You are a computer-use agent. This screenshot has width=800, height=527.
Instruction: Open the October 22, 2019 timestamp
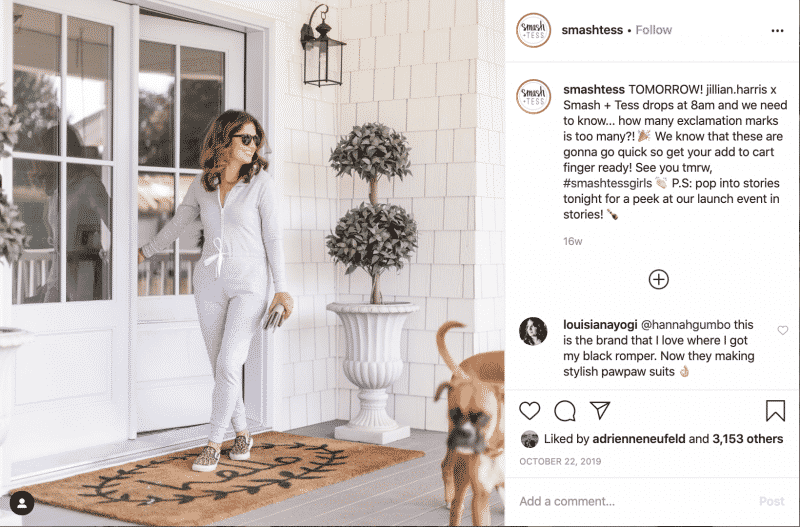[560, 462]
